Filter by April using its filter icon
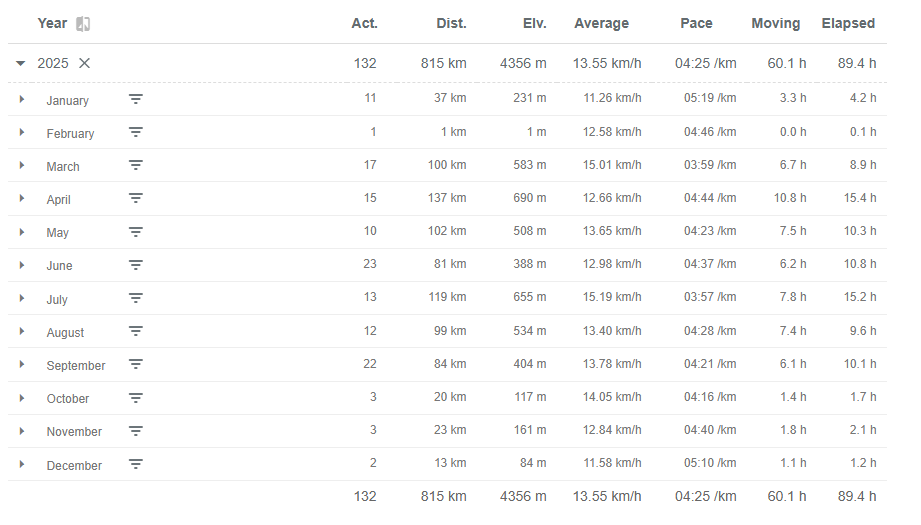 (136, 199)
